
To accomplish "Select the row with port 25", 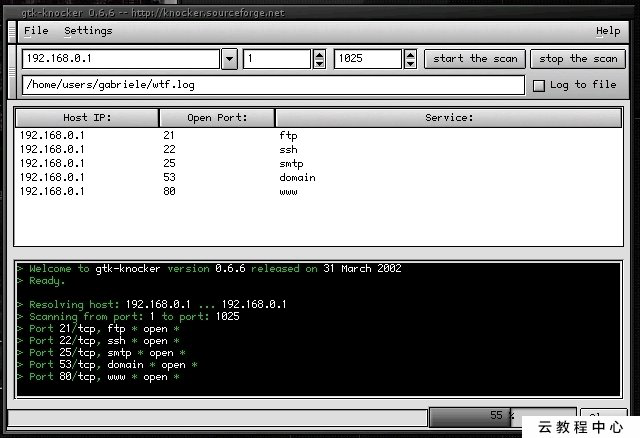I will (318, 163).
